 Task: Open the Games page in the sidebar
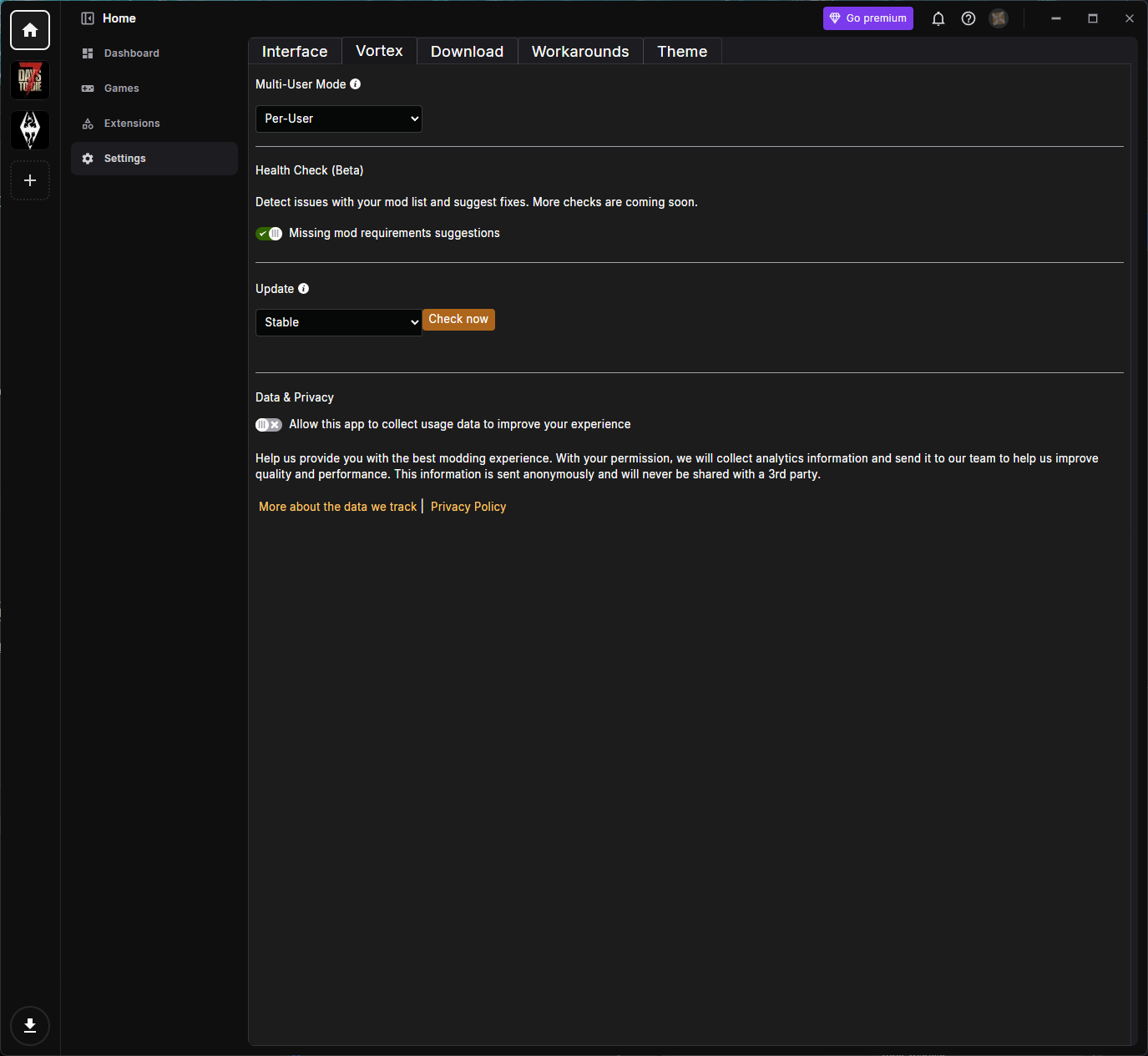point(154,88)
